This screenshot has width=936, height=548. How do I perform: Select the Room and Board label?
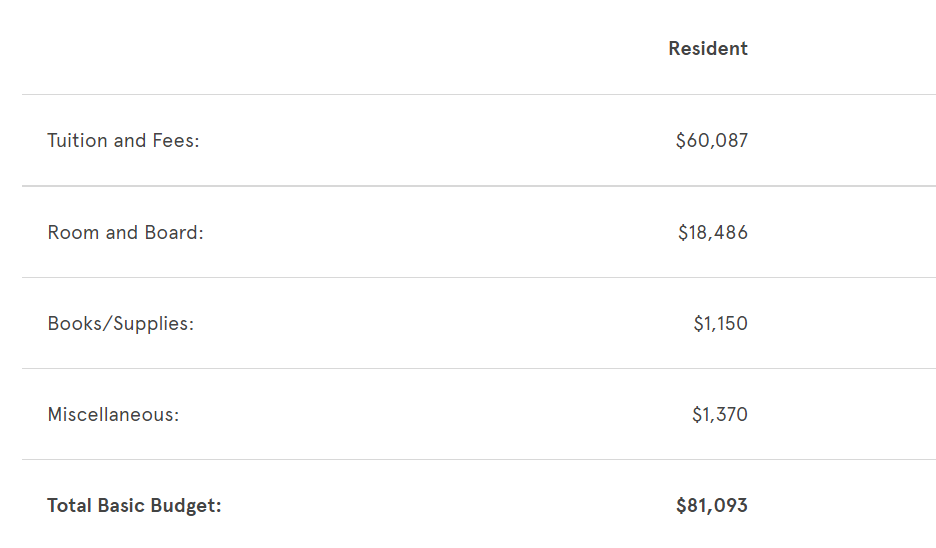click(125, 232)
